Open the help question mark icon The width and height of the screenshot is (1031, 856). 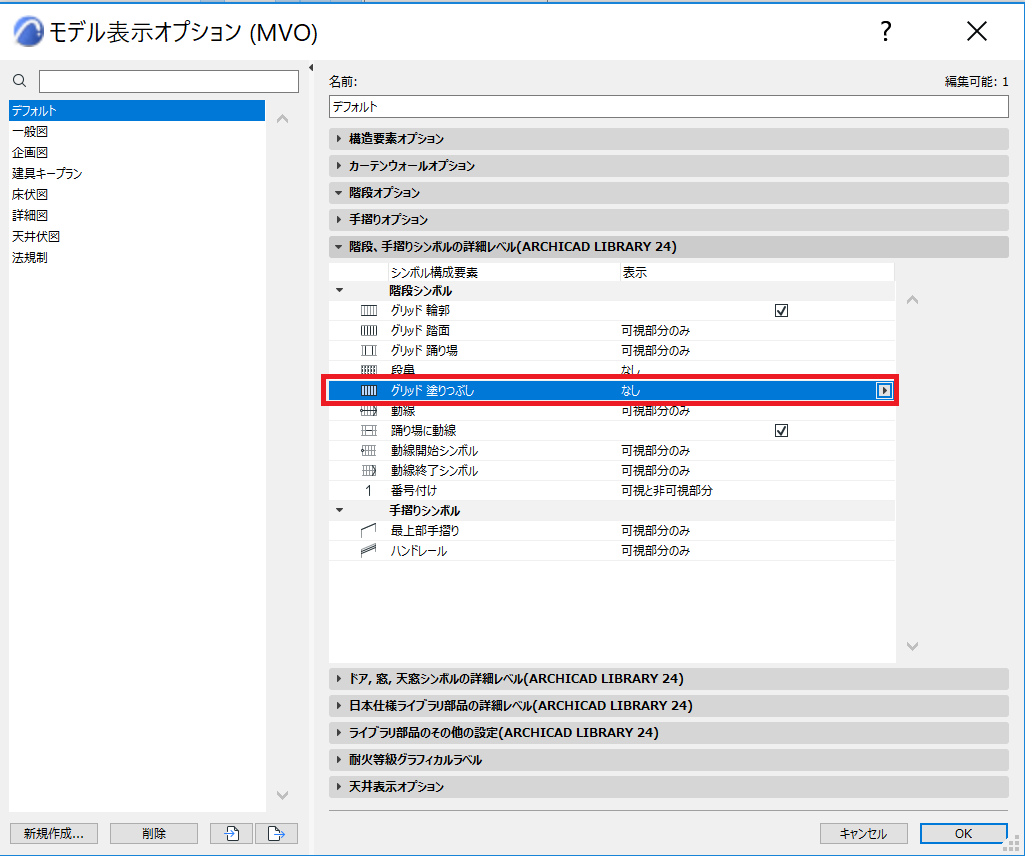click(886, 31)
